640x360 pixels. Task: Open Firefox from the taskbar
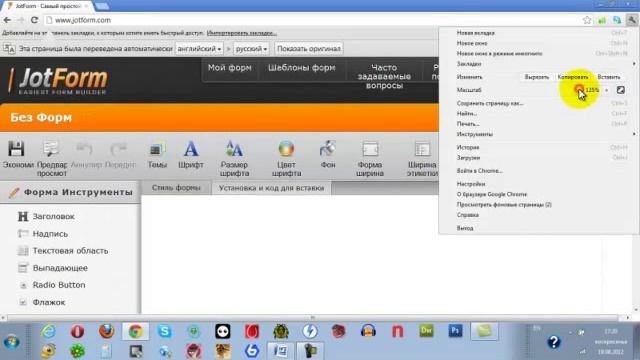tap(106, 331)
